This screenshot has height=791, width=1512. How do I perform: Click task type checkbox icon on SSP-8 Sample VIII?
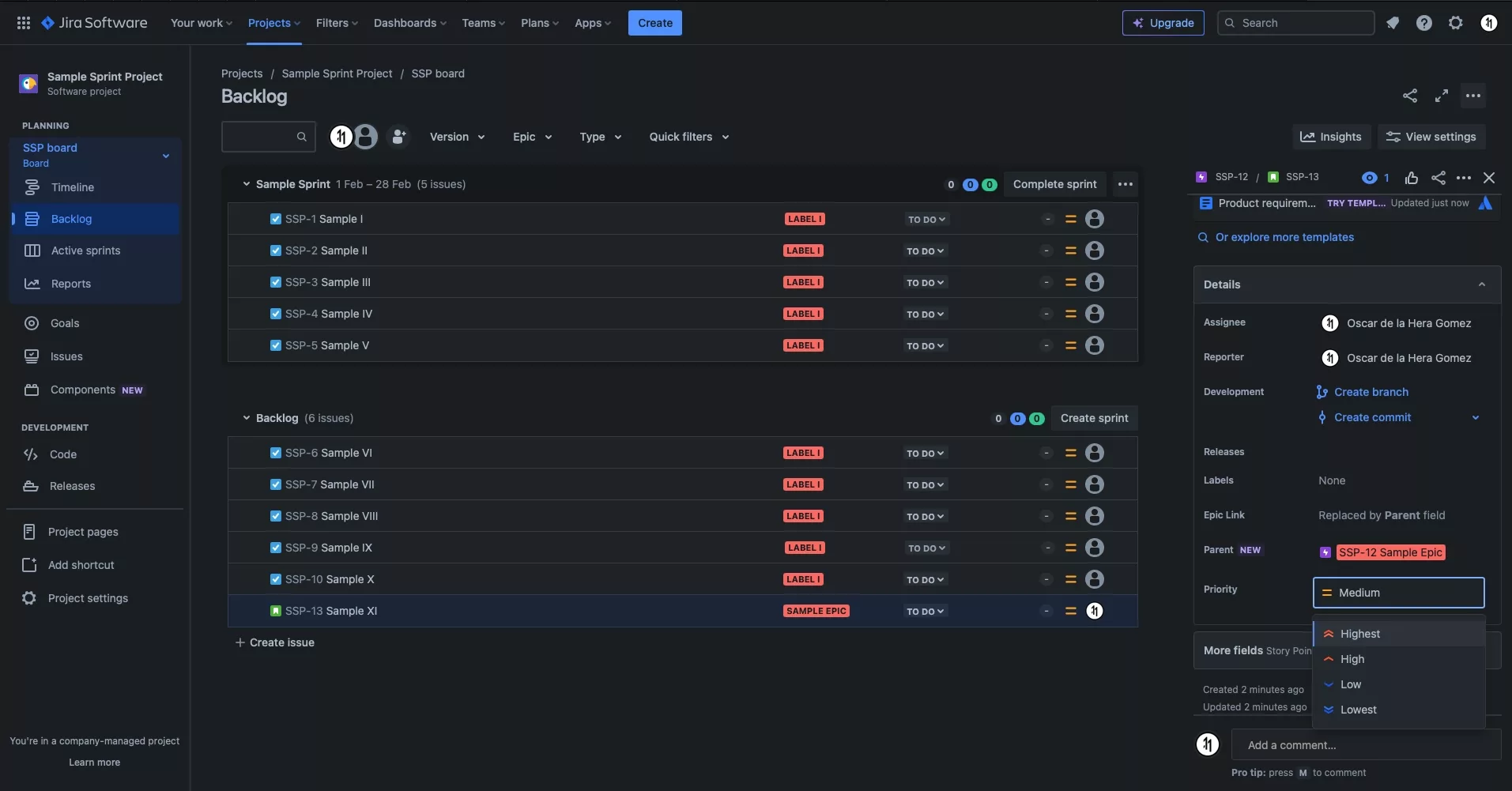click(276, 516)
